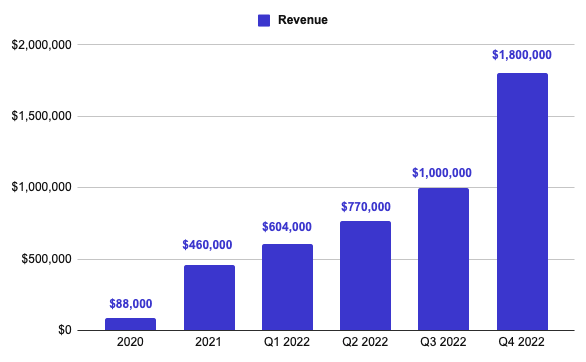
Task: Select the Q2 2022 revenue bar
Action: pyautogui.click(x=366, y=276)
